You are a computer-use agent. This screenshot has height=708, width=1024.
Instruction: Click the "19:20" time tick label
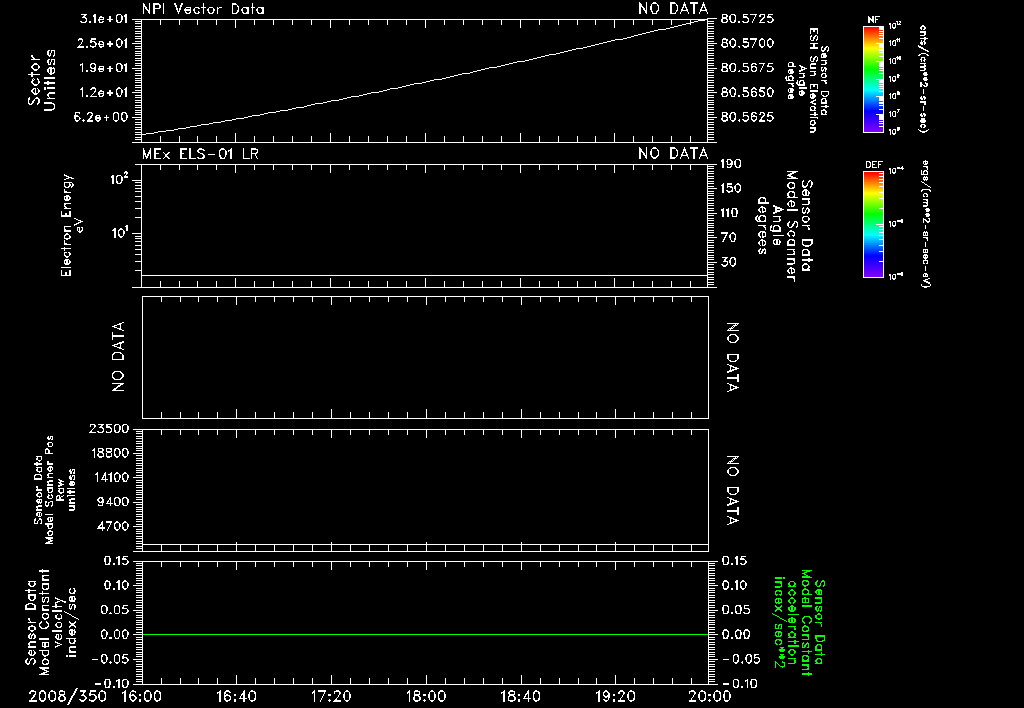(615, 696)
